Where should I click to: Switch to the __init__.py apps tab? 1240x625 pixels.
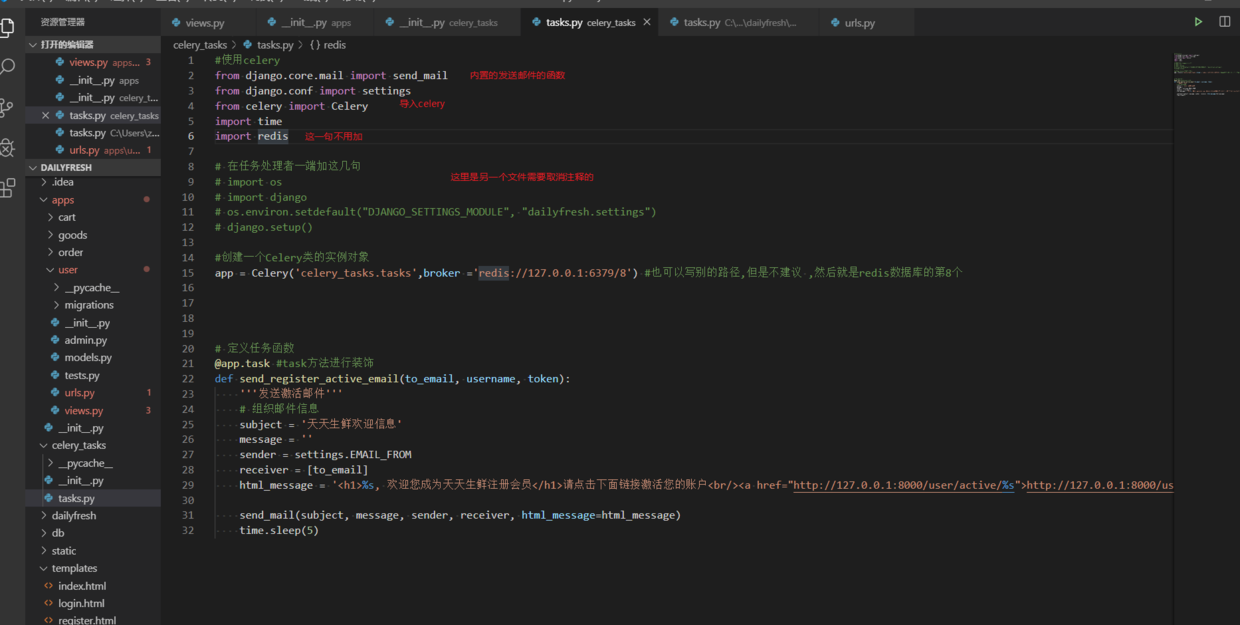316,22
